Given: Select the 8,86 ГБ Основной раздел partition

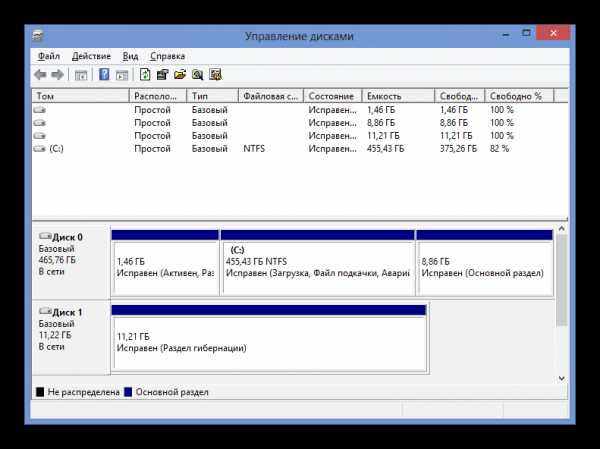Looking at the screenshot, I should tap(485, 263).
